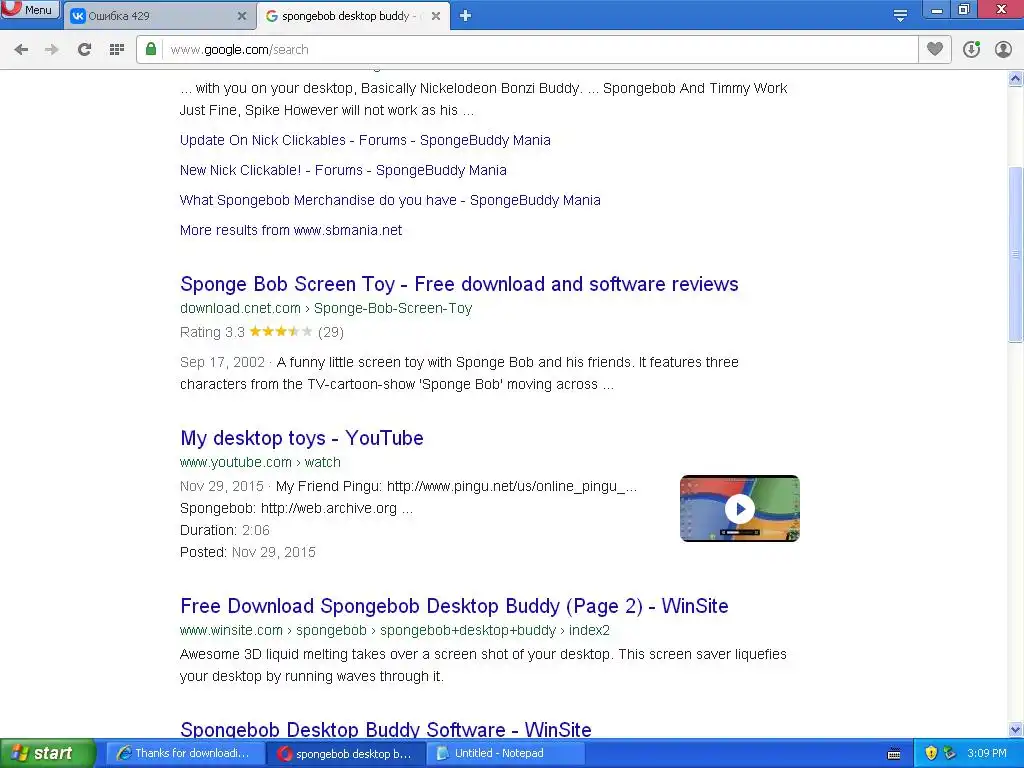This screenshot has width=1024, height=768.
Task: Click the network connection tray icon
Action: point(950,754)
